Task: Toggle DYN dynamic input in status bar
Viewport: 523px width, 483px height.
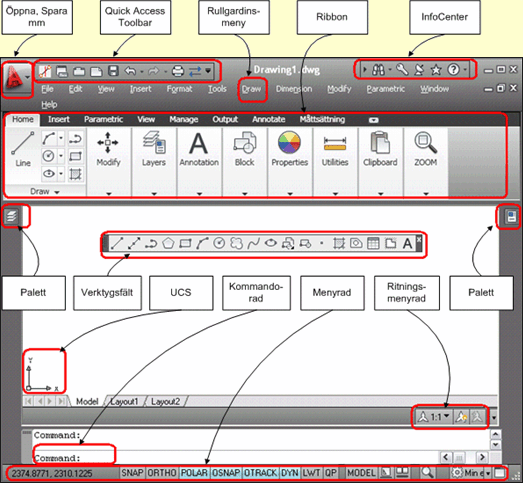Action: click(290, 473)
